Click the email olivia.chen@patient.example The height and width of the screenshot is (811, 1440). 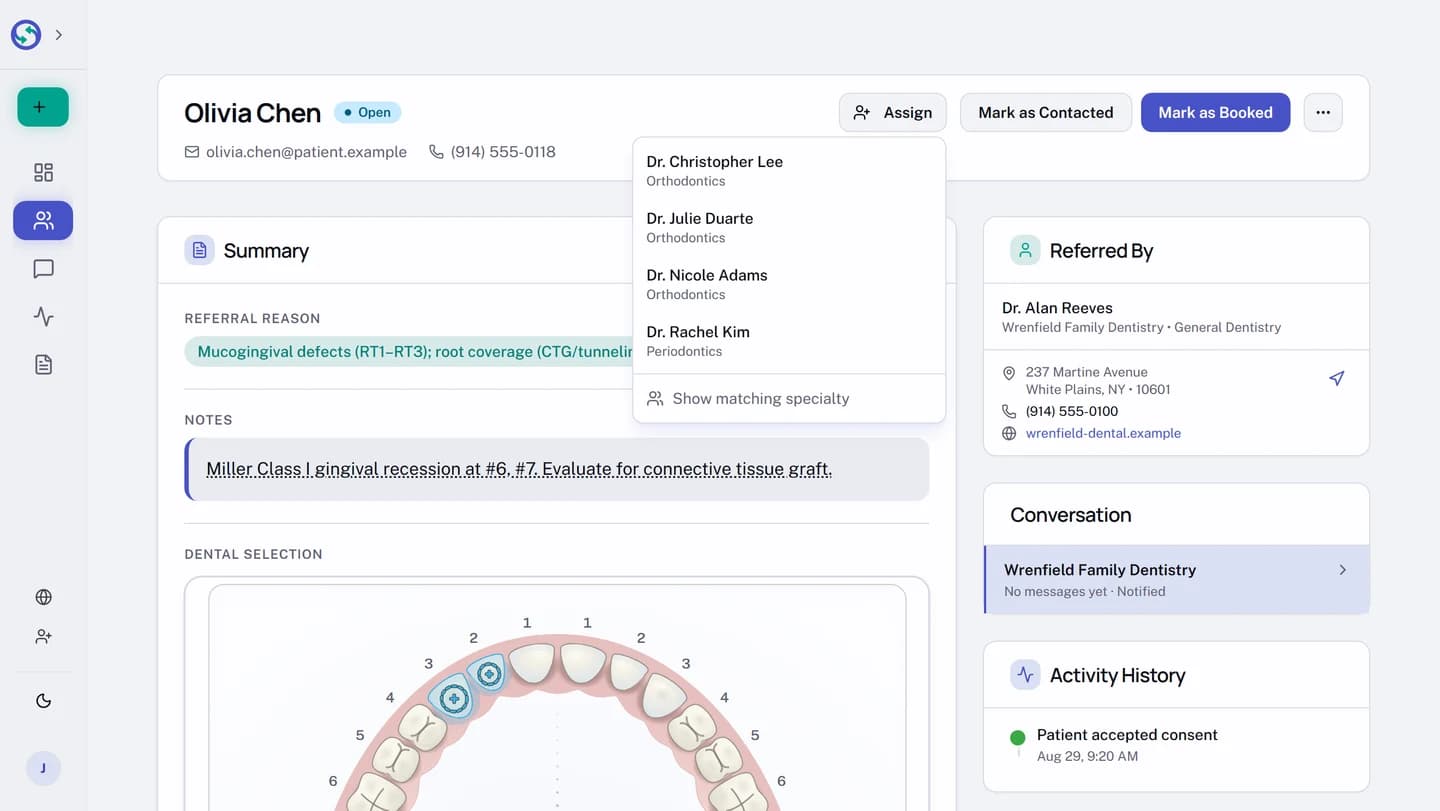306,152
